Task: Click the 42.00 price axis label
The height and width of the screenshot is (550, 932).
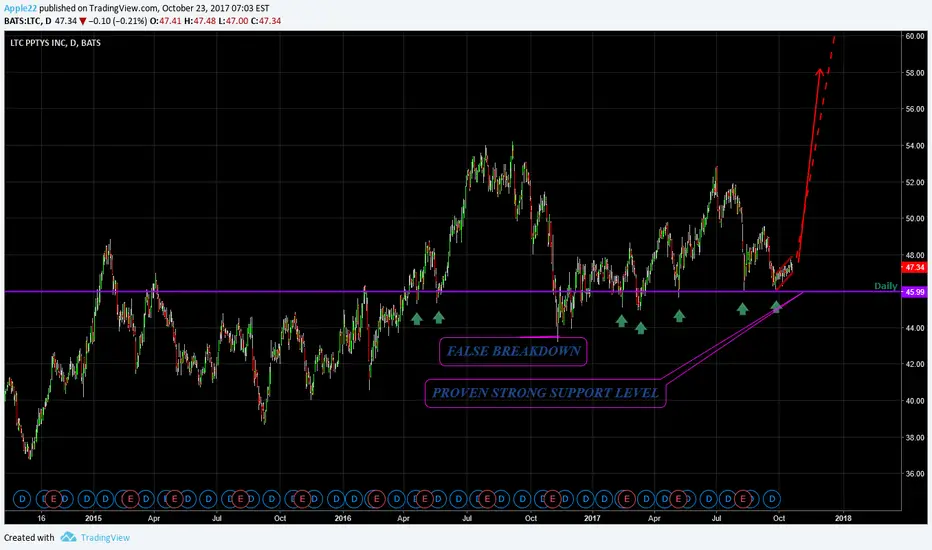Action: click(915, 364)
